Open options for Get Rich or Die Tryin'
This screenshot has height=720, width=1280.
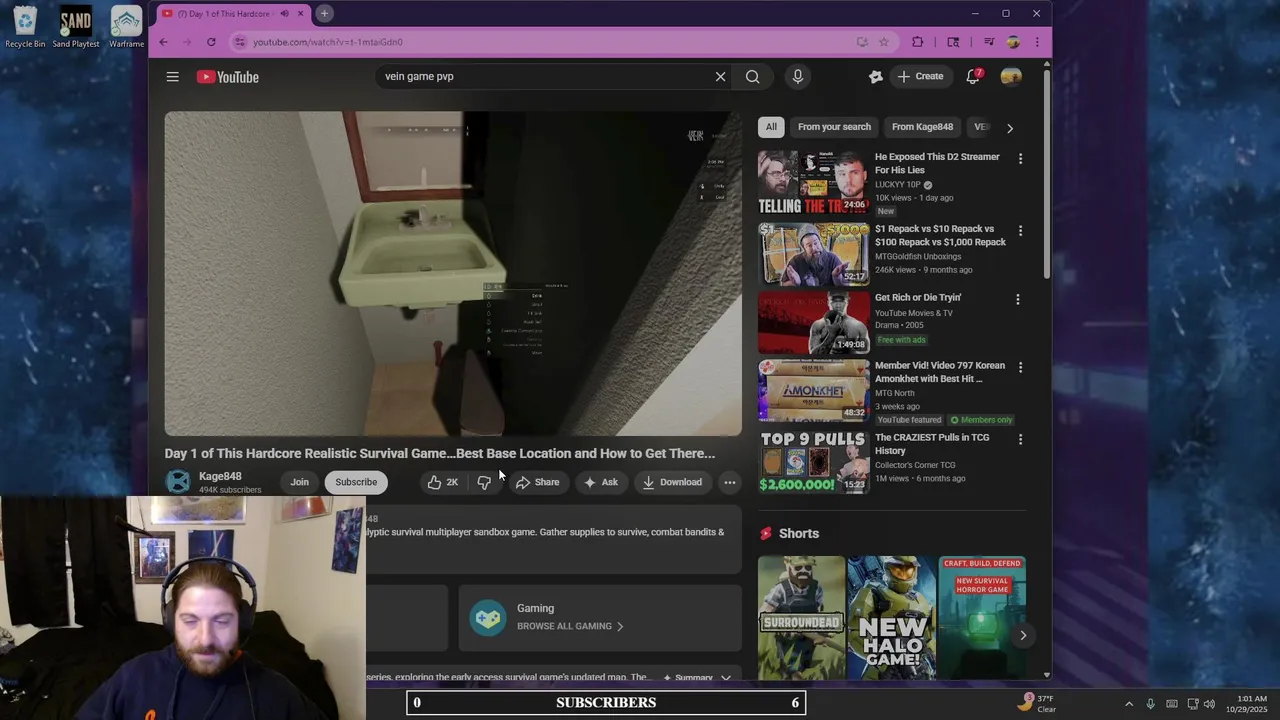tap(1018, 300)
